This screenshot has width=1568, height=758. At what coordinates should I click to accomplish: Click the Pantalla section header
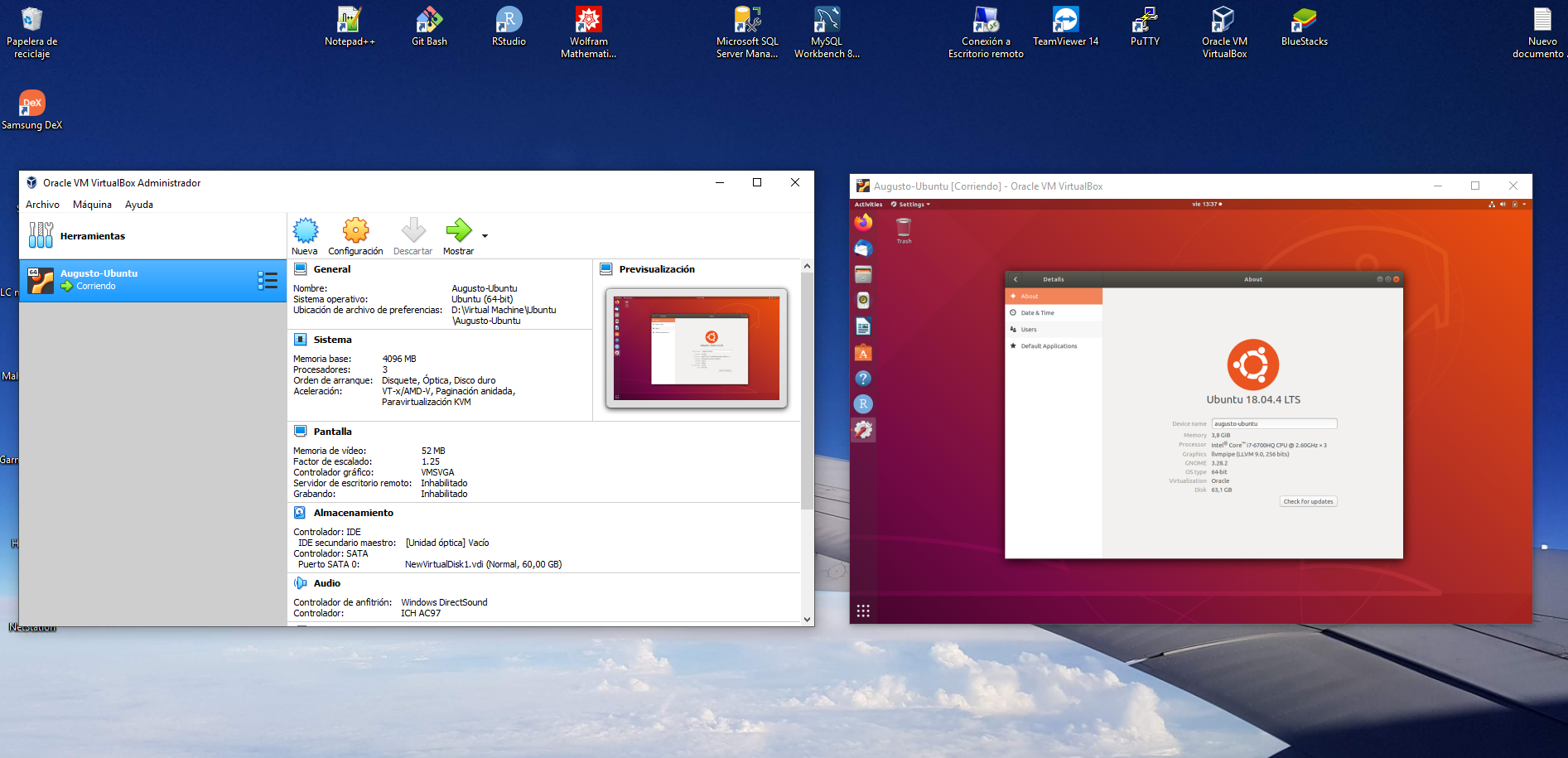pyautogui.click(x=332, y=432)
